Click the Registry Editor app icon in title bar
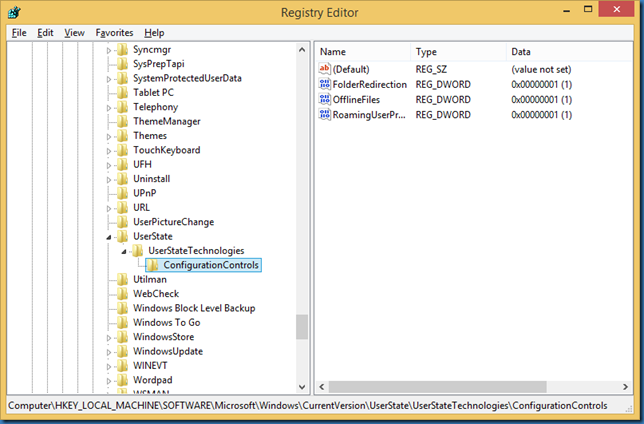Viewport: 644px width, 424px height. click(14, 12)
